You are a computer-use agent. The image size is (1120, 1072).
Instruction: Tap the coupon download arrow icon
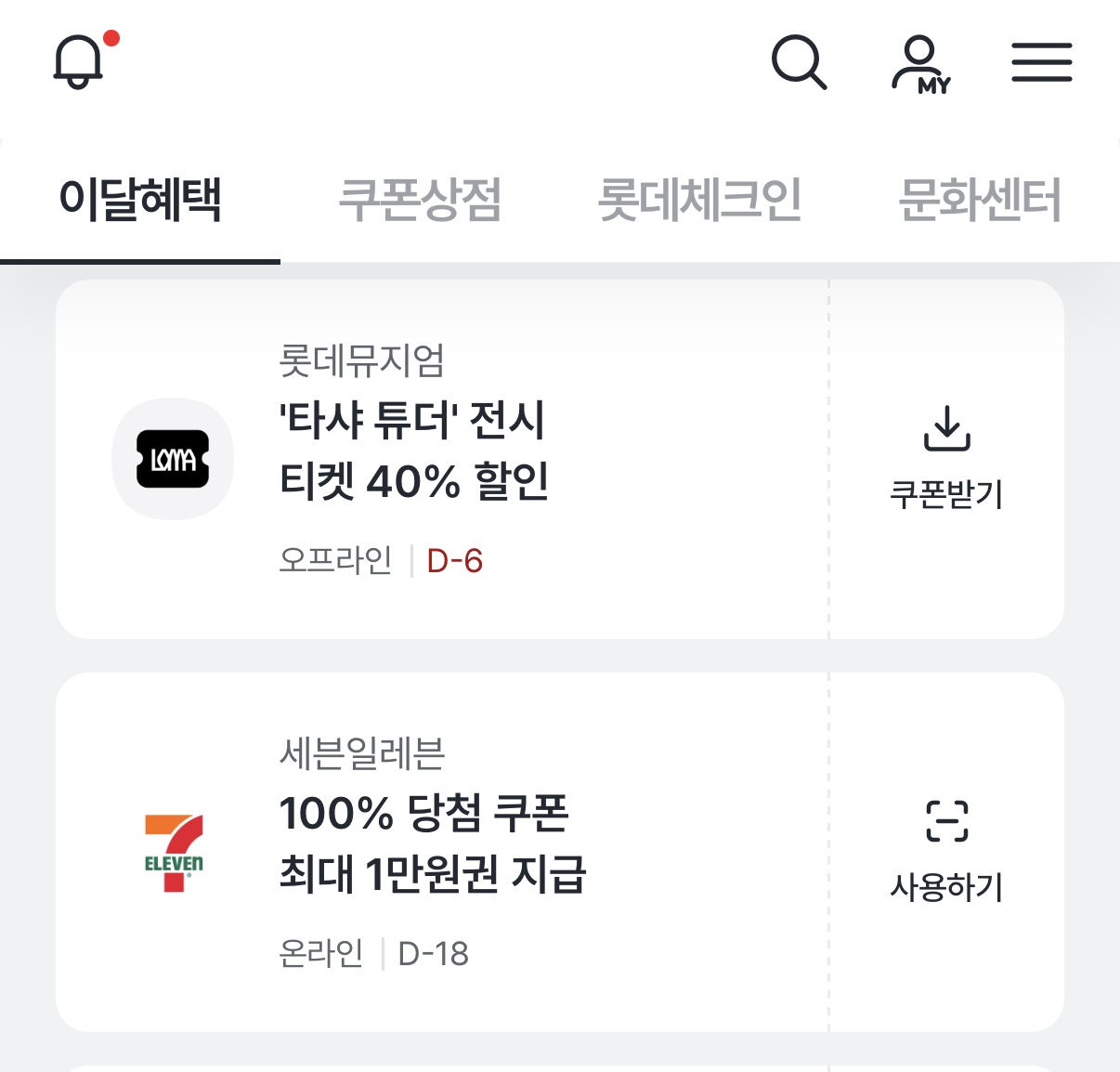coord(946,429)
